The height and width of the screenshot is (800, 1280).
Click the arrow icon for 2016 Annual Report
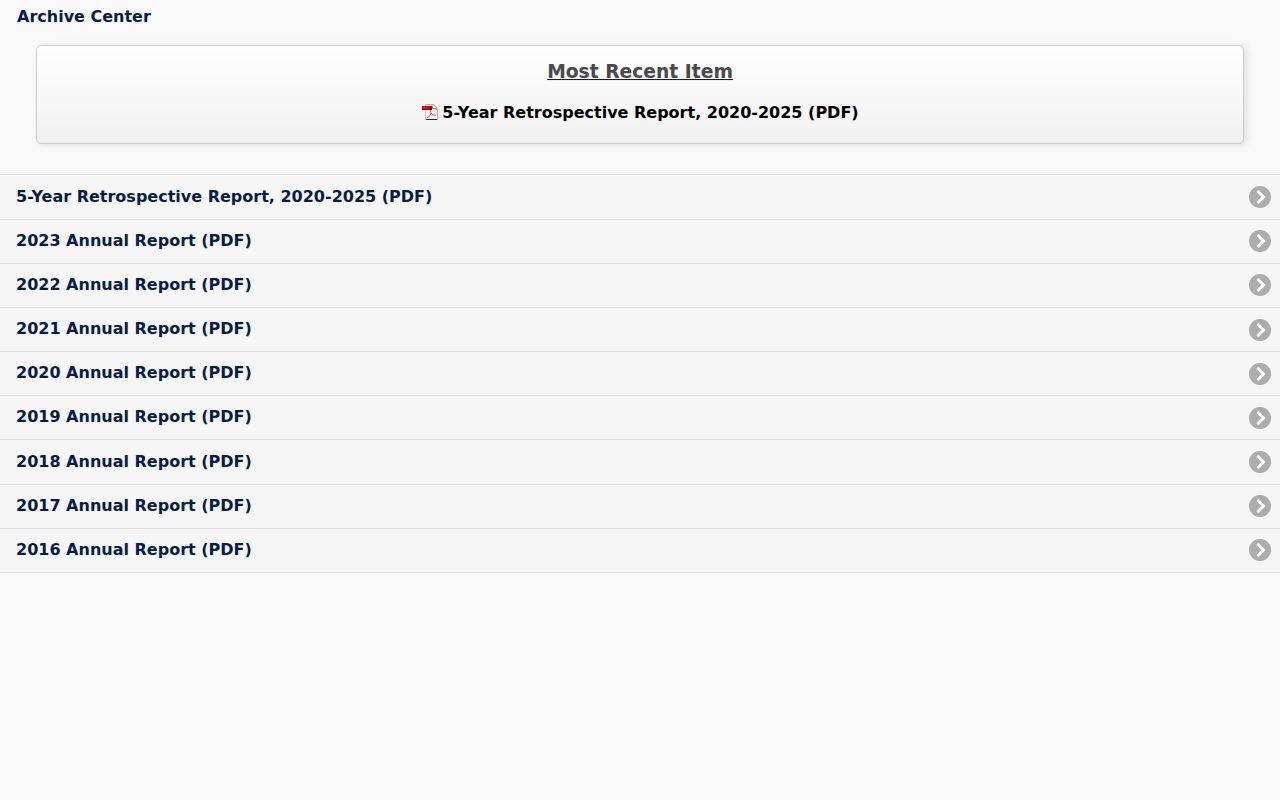1260,550
